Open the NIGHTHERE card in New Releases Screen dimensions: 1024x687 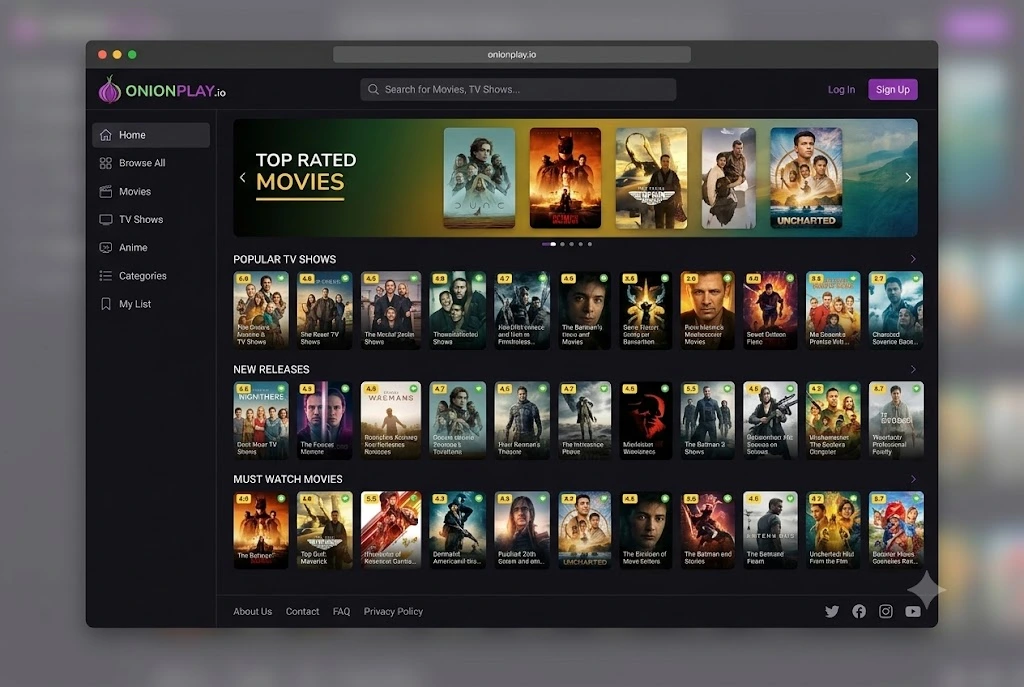click(x=261, y=420)
